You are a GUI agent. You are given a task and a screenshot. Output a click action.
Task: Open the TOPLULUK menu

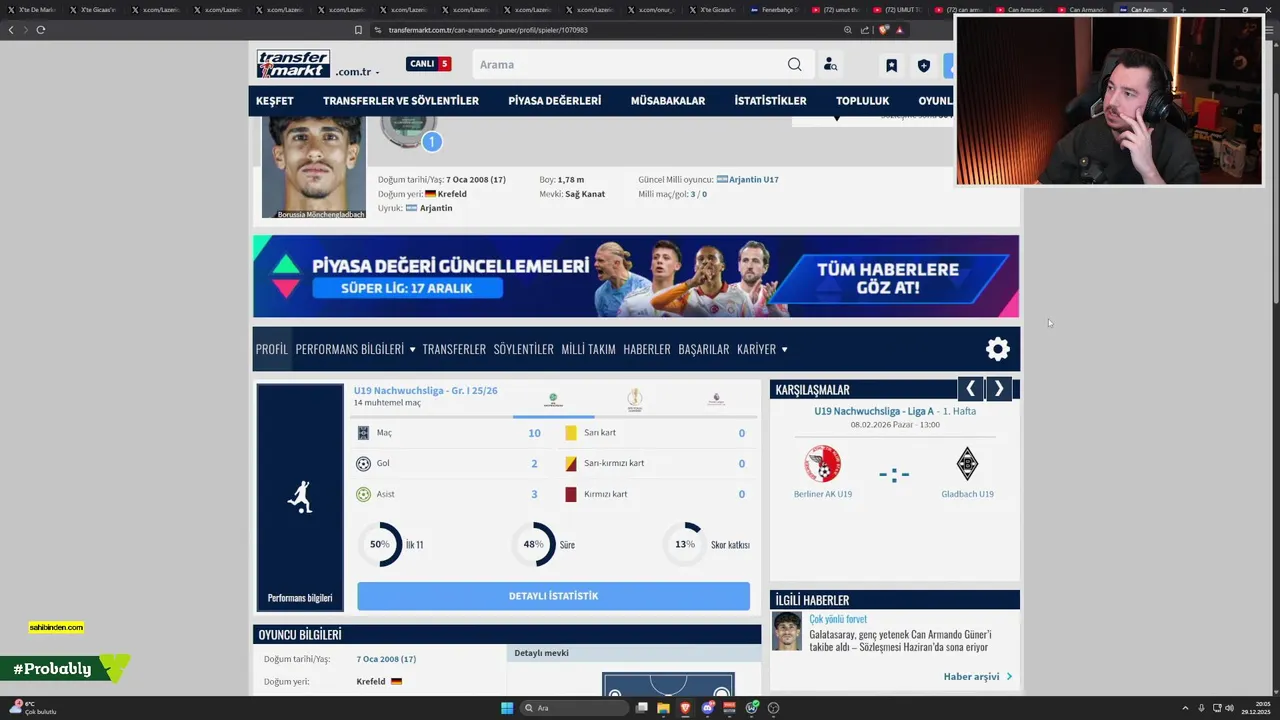click(863, 101)
